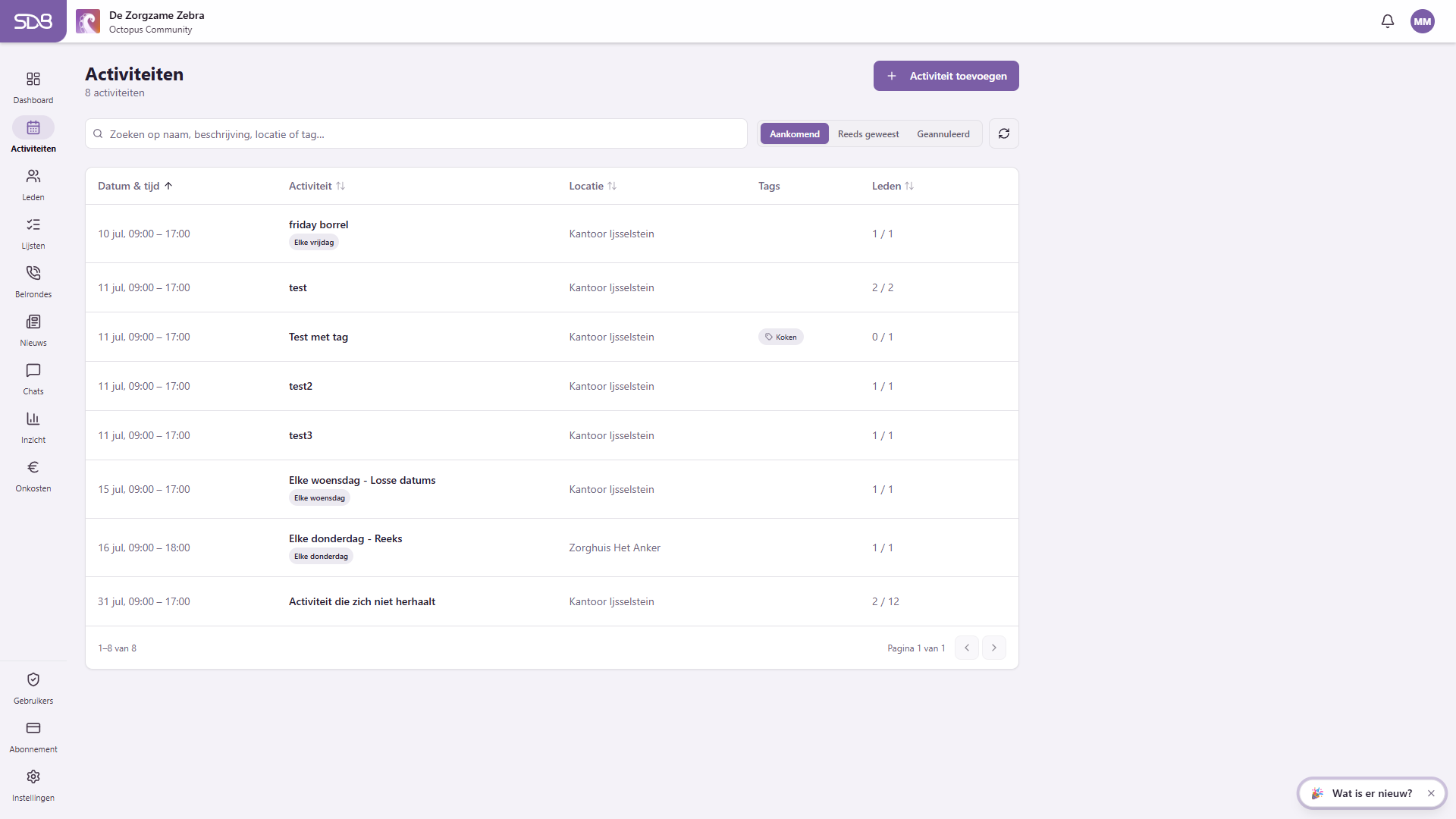Sort by Activiteit column
The width and height of the screenshot is (1456, 819).
pyautogui.click(x=317, y=186)
